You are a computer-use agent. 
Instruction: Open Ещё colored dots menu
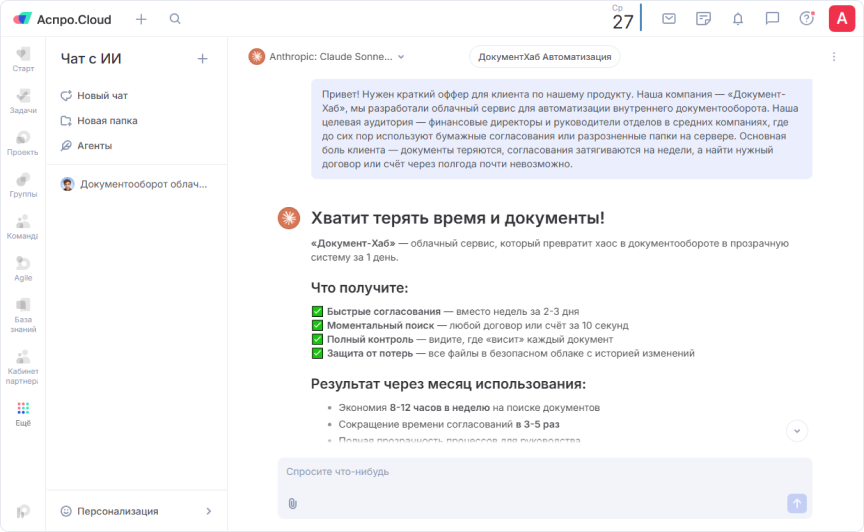23,414
